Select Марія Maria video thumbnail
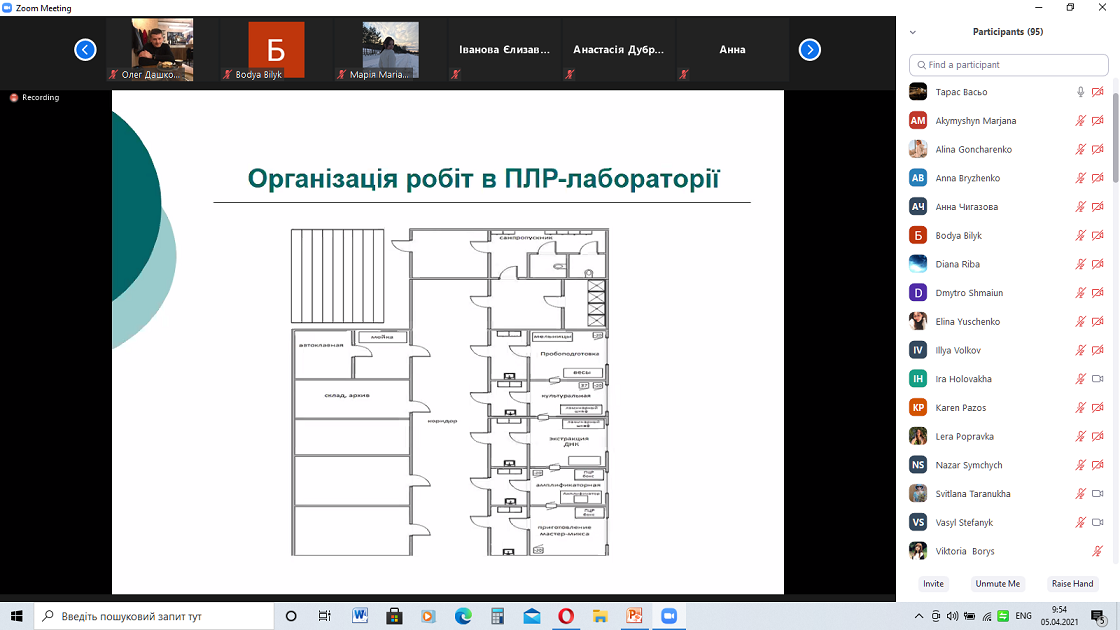 tap(391, 49)
